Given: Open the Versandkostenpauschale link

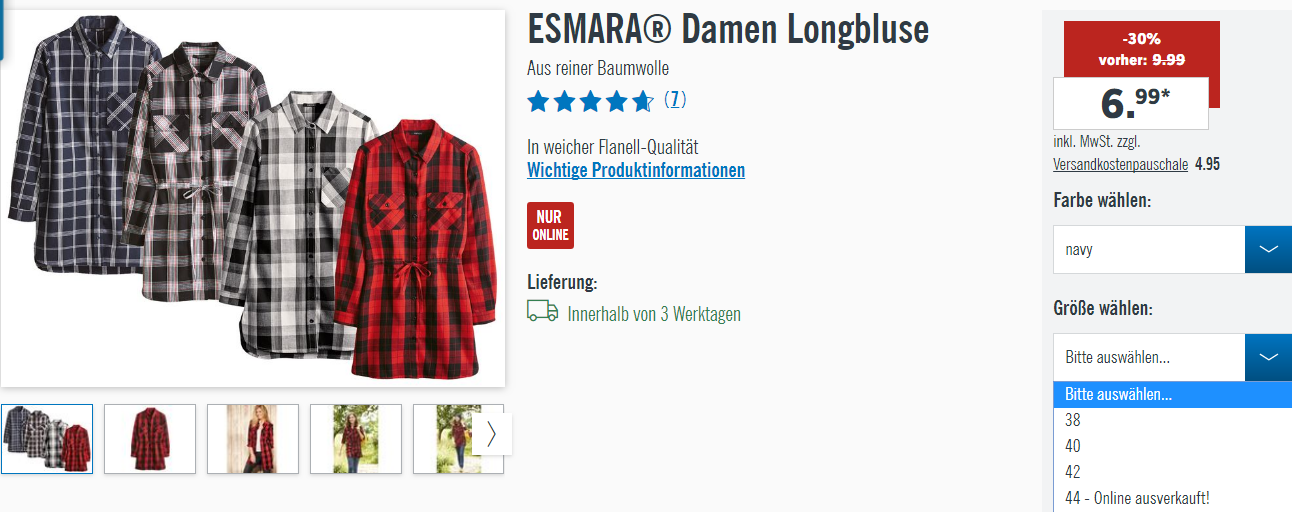Looking at the screenshot, I should pos(1120,164).
